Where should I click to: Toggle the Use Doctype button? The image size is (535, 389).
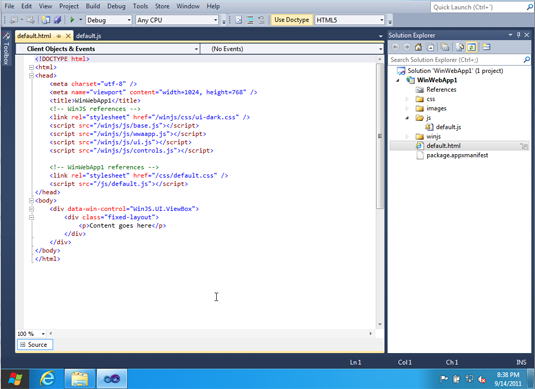(x=291, y=20)
